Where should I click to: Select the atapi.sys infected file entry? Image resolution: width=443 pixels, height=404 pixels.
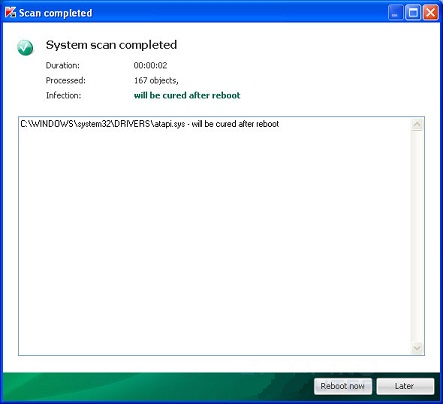[x=150, y=124]
